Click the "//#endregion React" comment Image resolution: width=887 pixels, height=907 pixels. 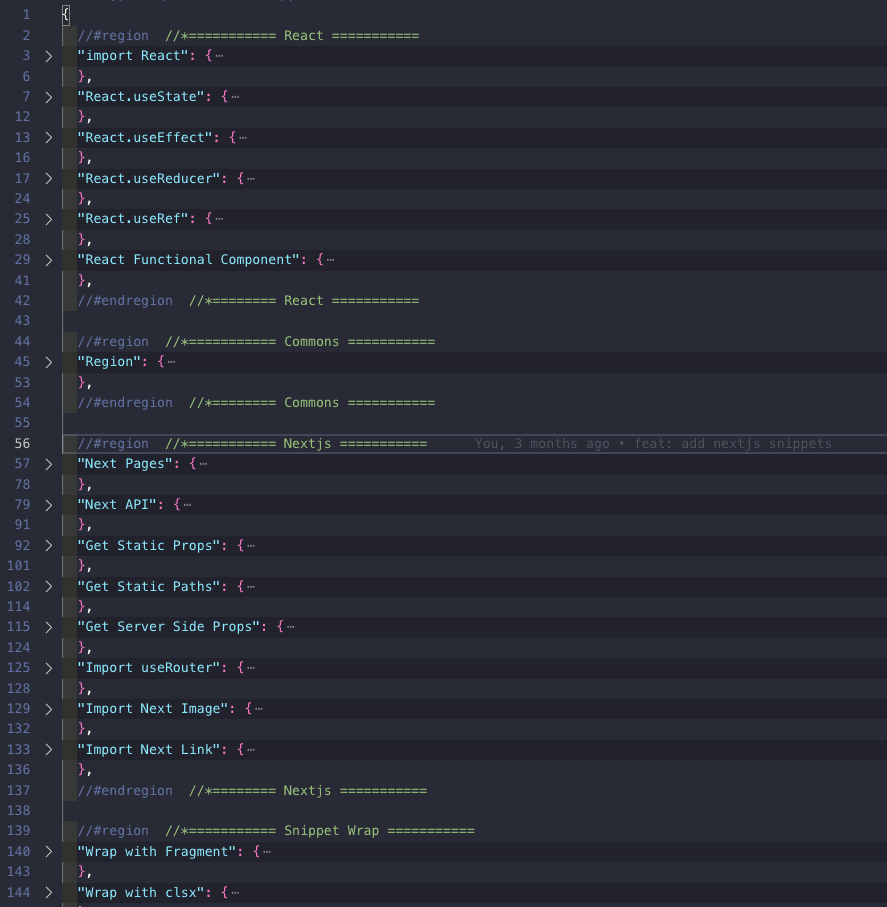(248, 301)
